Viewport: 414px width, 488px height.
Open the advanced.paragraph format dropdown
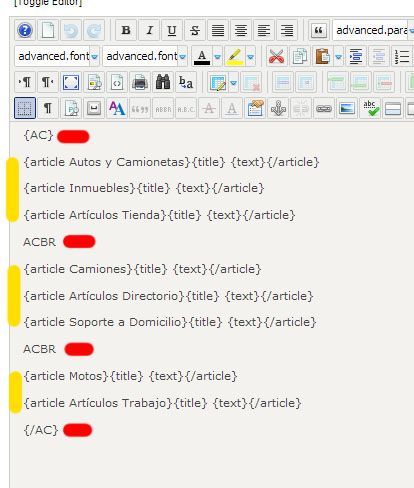click(x=373, y=30)
